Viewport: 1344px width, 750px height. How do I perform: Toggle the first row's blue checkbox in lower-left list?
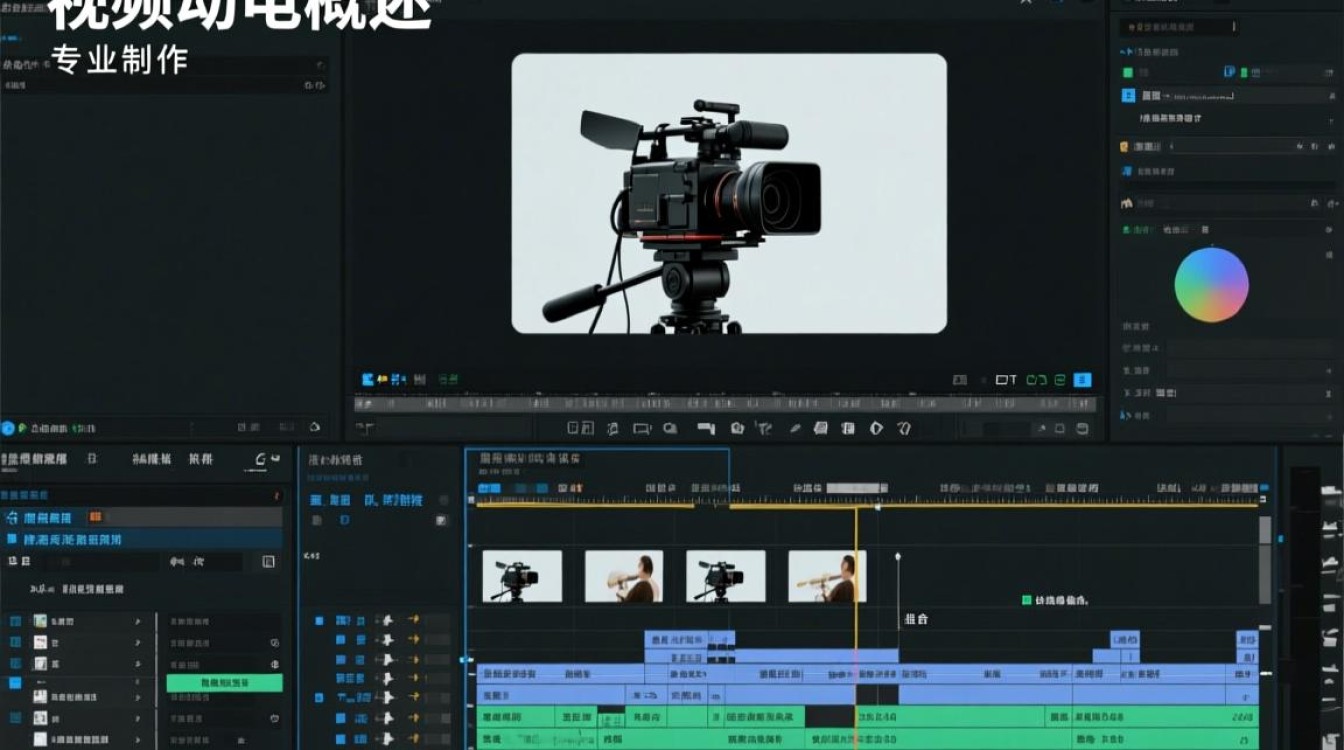(15, 621)
